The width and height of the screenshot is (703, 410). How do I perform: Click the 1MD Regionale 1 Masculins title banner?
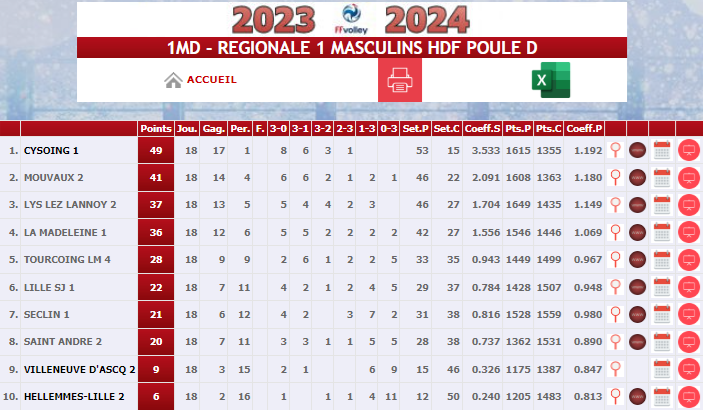click(352, 48)
